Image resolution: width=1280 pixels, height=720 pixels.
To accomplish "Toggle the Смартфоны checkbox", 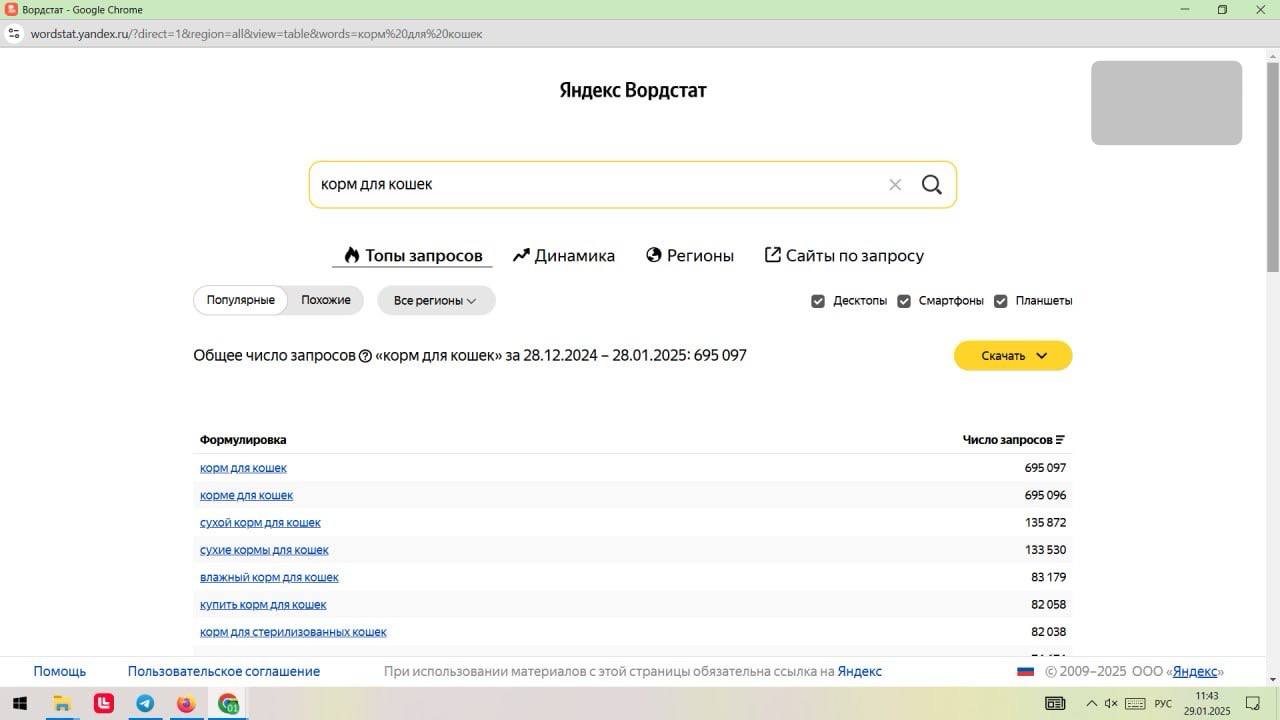I will [x=904, y=301].
